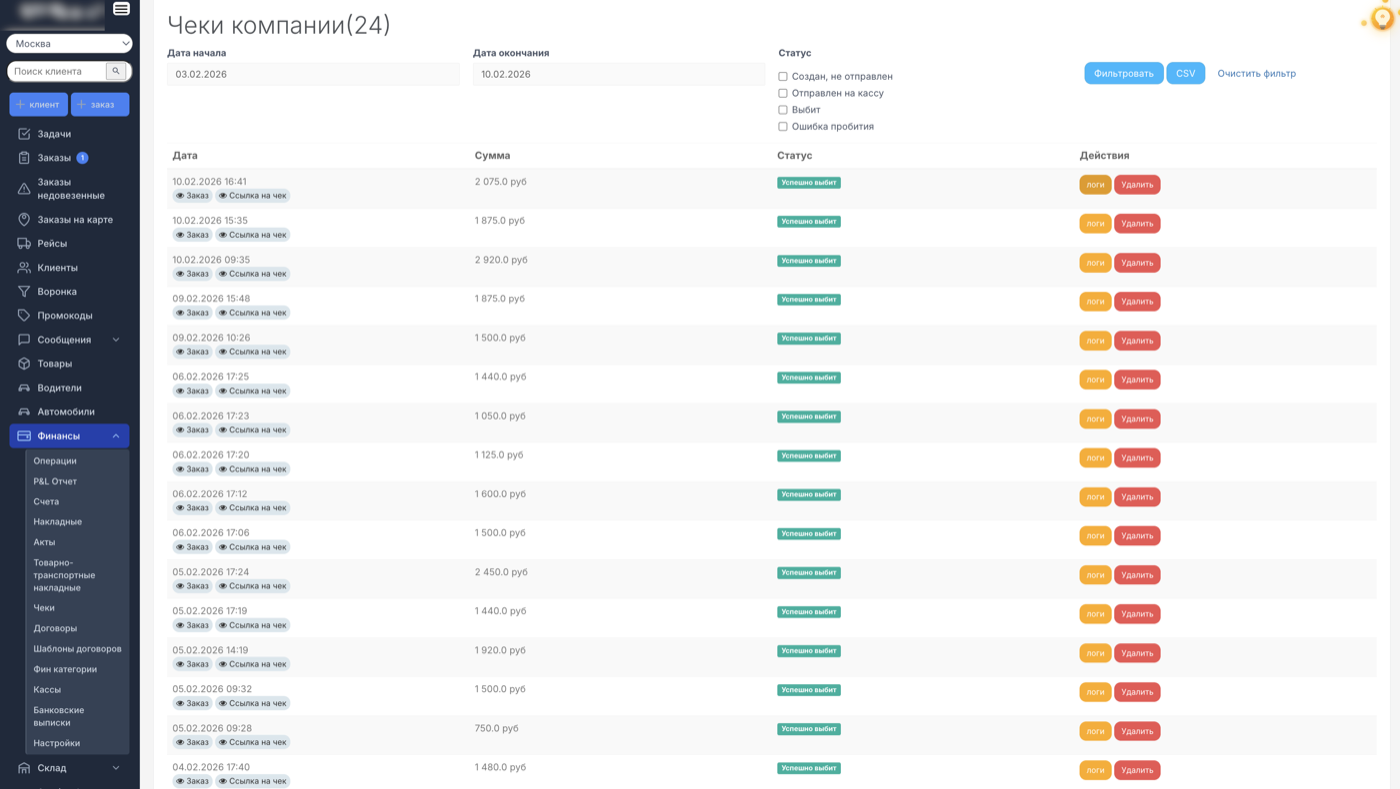This screenshot has height=789, width=1400.
Task: Click the map pin icon for Заказы на карте
Action: [24, 220]
